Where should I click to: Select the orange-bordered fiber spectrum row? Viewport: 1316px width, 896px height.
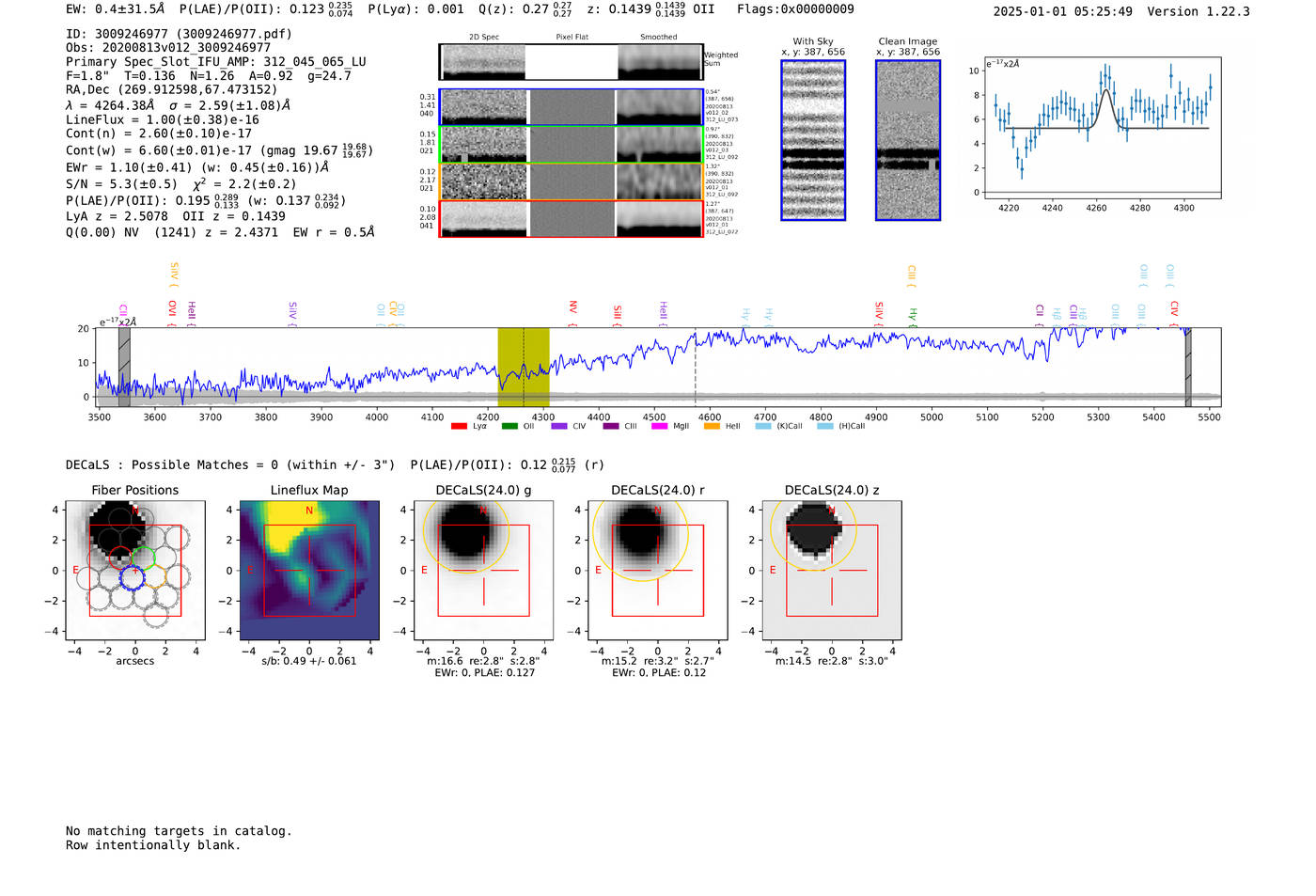[571, 181]
